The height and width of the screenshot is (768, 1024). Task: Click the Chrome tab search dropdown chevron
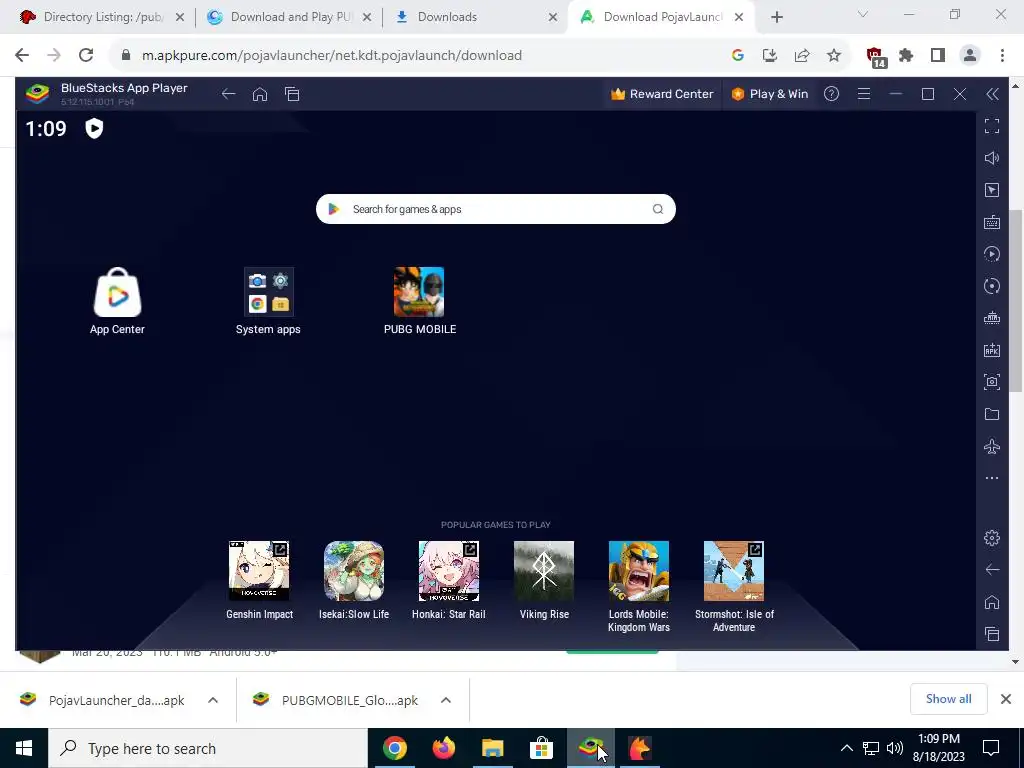pos(862,14)
